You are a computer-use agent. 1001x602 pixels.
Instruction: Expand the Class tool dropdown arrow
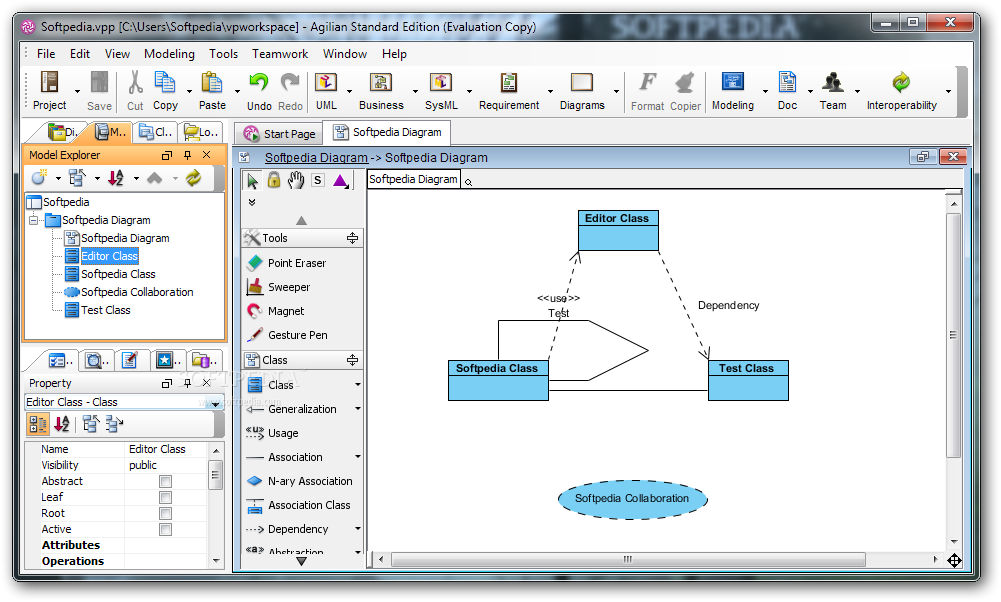(x=358, y=385)
